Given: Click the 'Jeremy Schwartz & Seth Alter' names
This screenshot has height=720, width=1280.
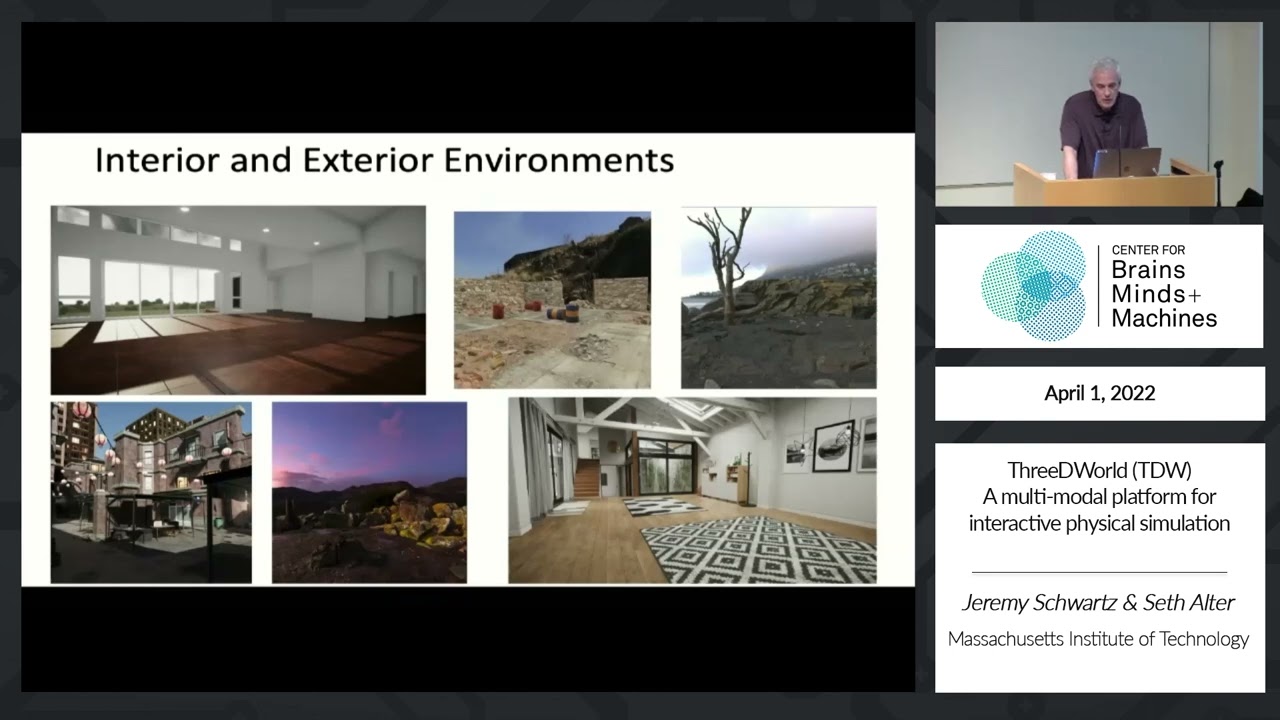Looking at the screenshot, I should click(1098, 603).
